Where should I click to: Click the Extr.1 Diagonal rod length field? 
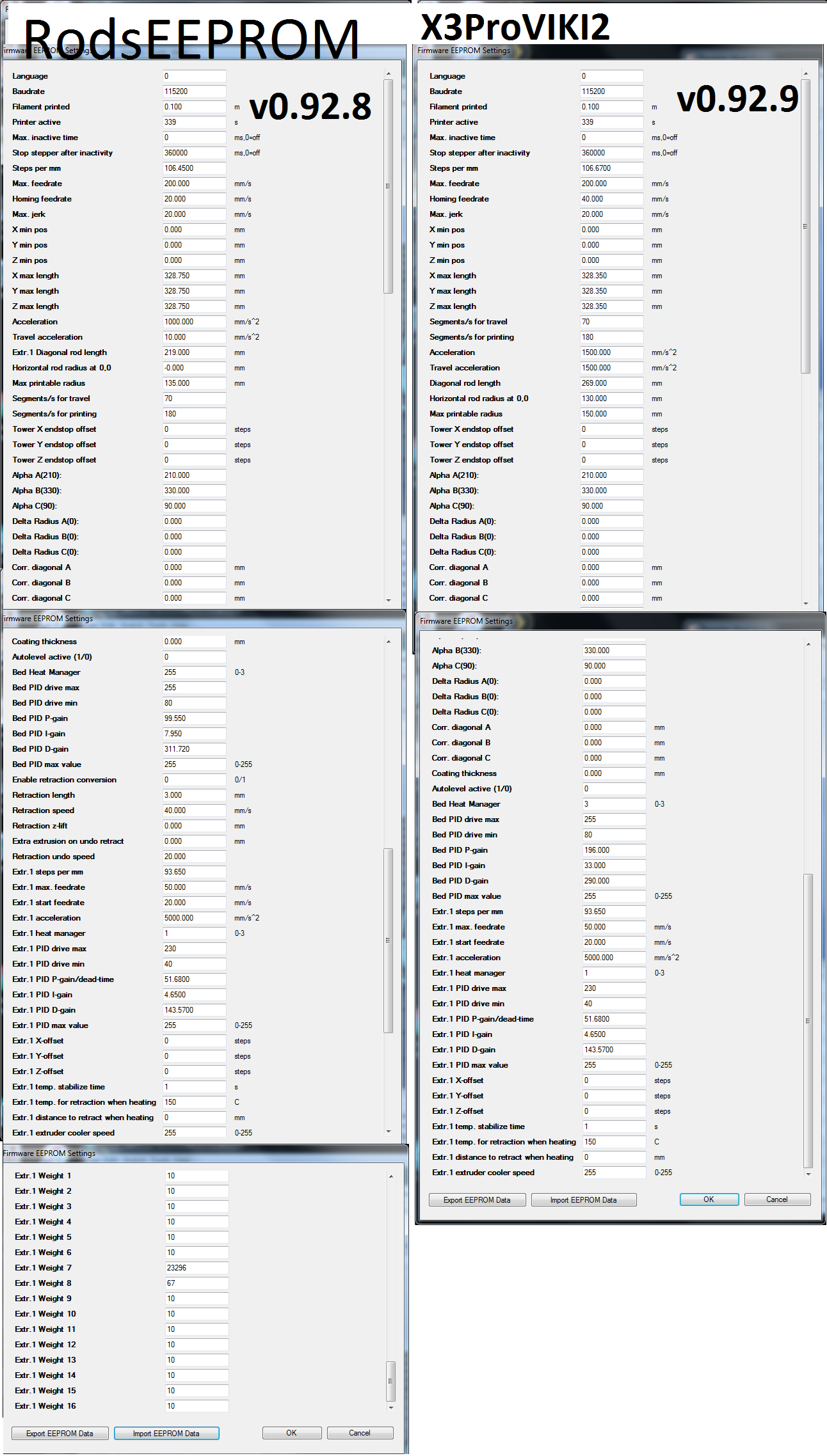pos(194,352)
